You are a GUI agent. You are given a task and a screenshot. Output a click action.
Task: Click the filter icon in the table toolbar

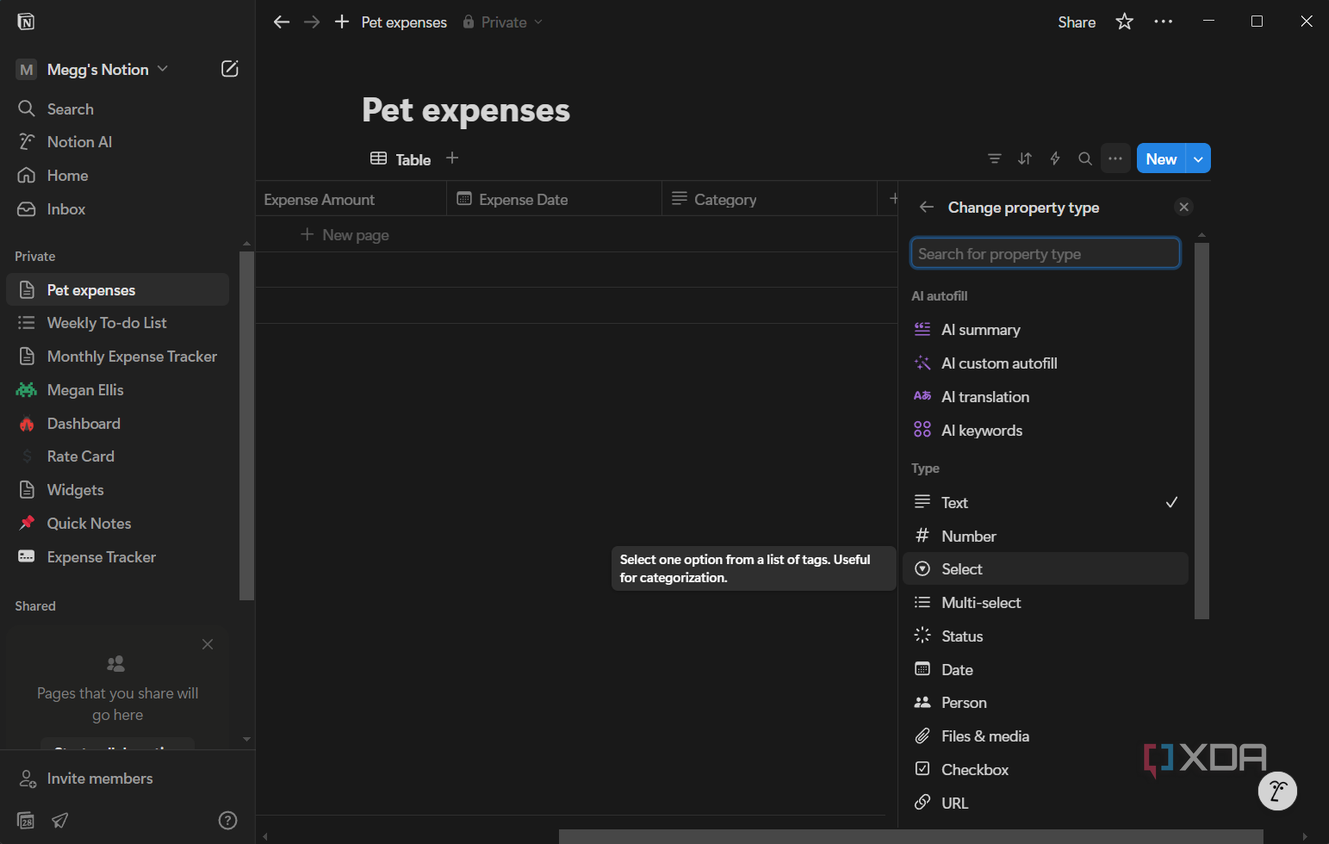point(994,159)
